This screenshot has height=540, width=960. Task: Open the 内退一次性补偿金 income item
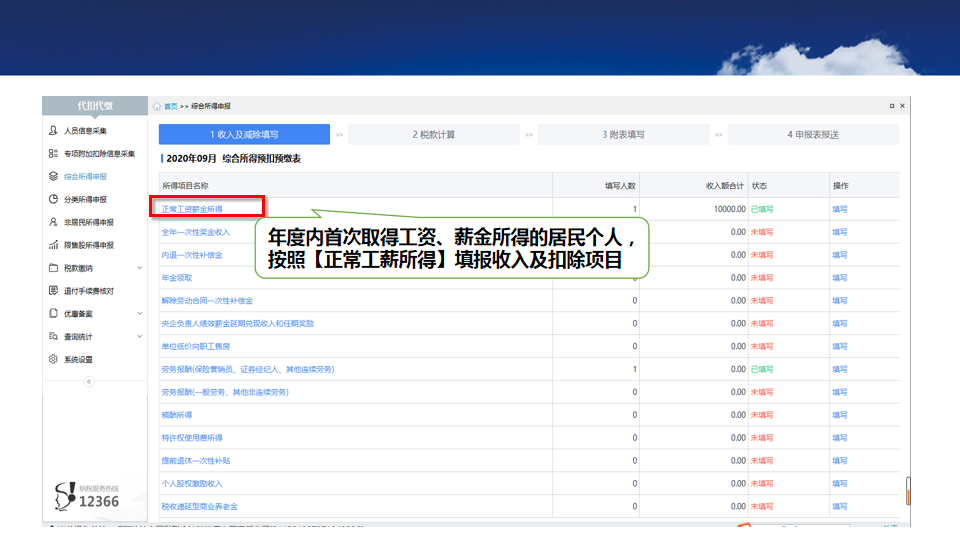pos(192,255)
